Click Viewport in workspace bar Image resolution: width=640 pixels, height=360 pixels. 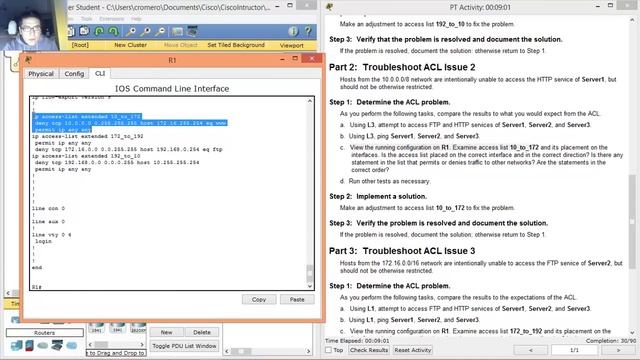click(x=291, y=45)
